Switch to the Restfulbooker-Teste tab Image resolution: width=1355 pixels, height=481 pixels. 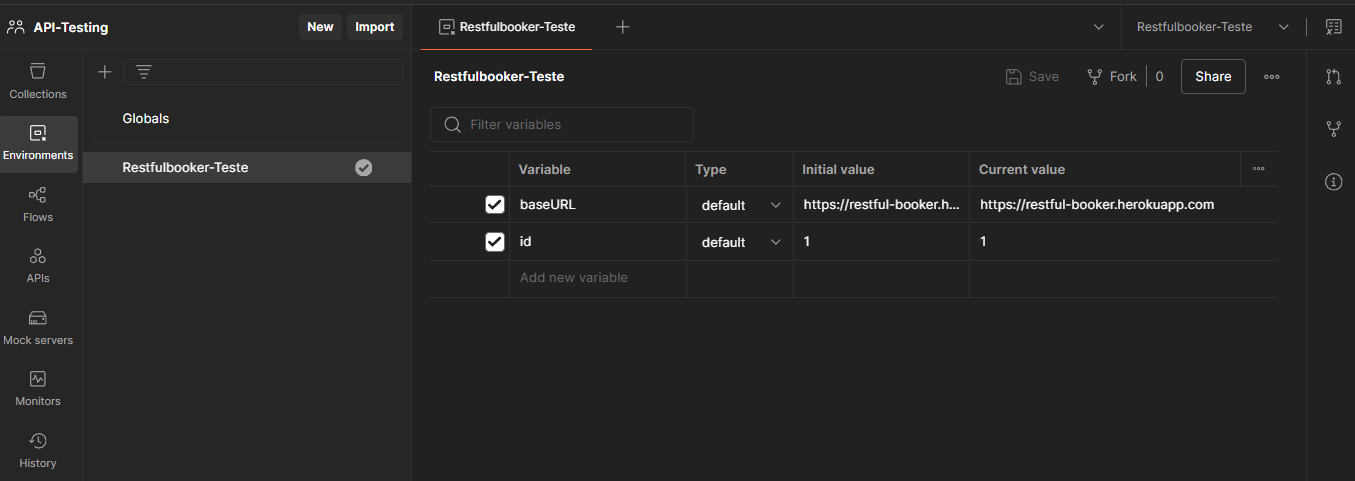(506, 27)
